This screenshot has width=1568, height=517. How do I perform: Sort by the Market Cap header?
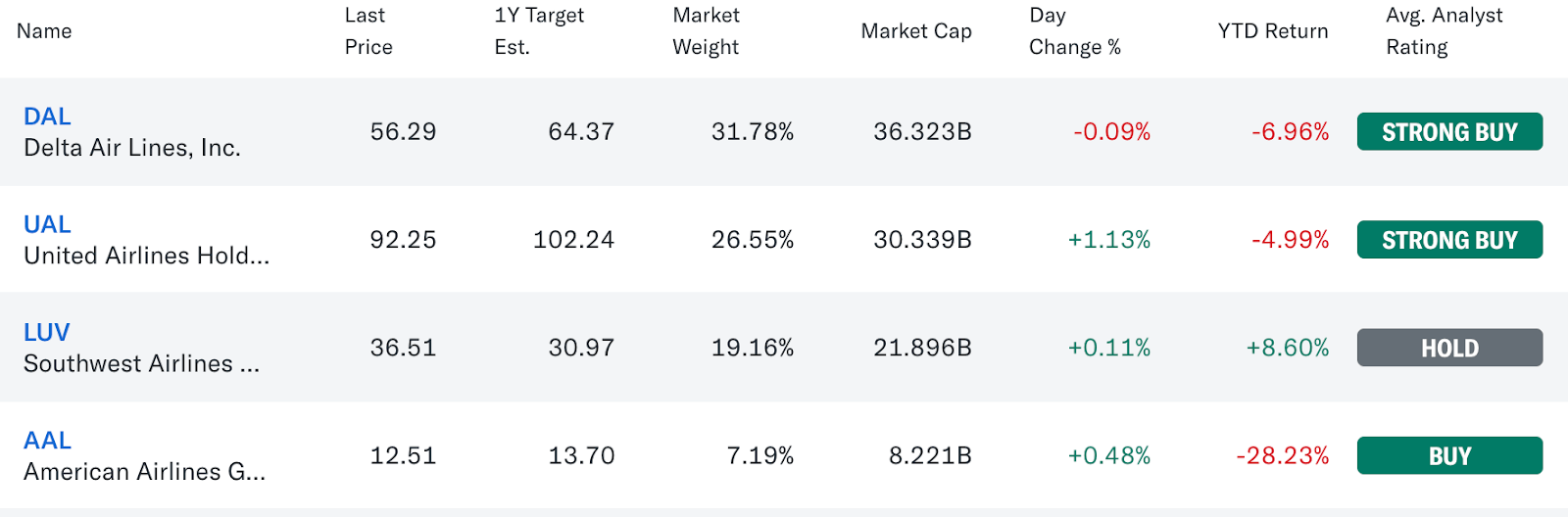point(916,31)
